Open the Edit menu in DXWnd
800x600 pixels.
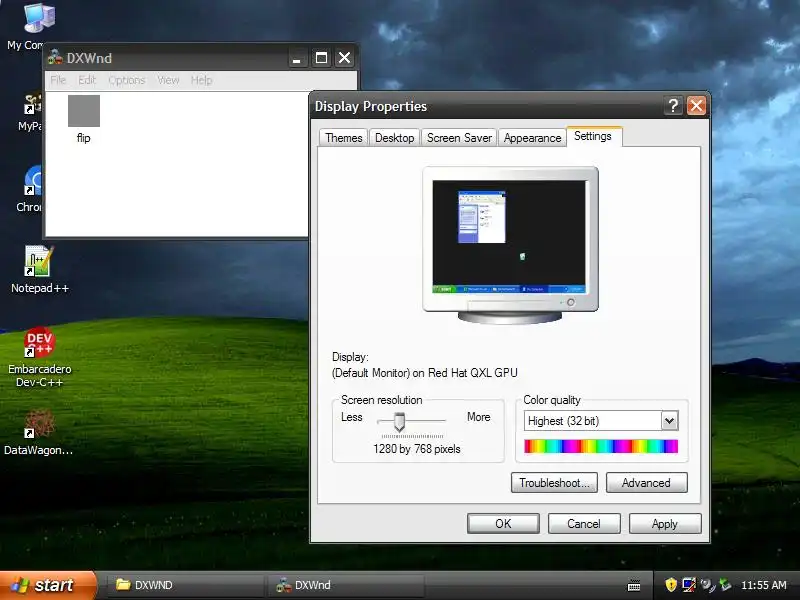[87, 80]
